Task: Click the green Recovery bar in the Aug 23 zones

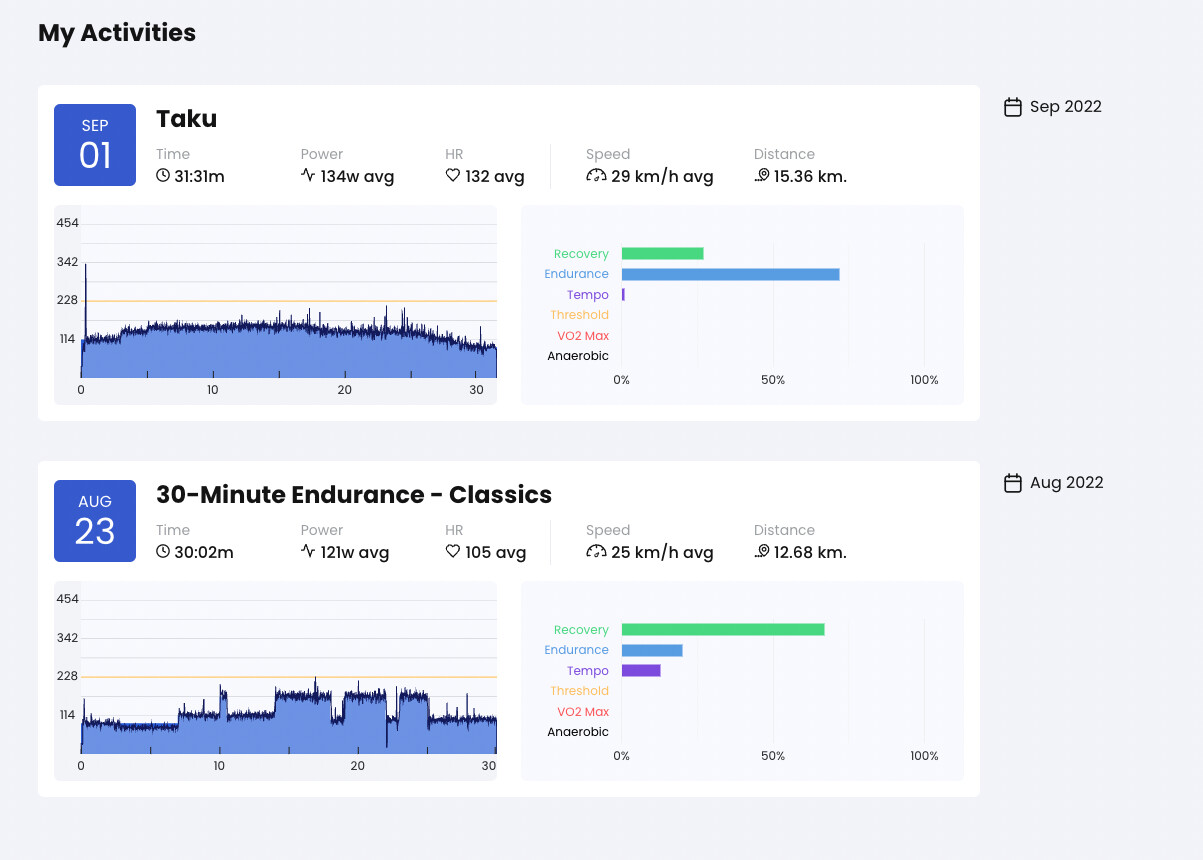Action: tap(723, 630)
